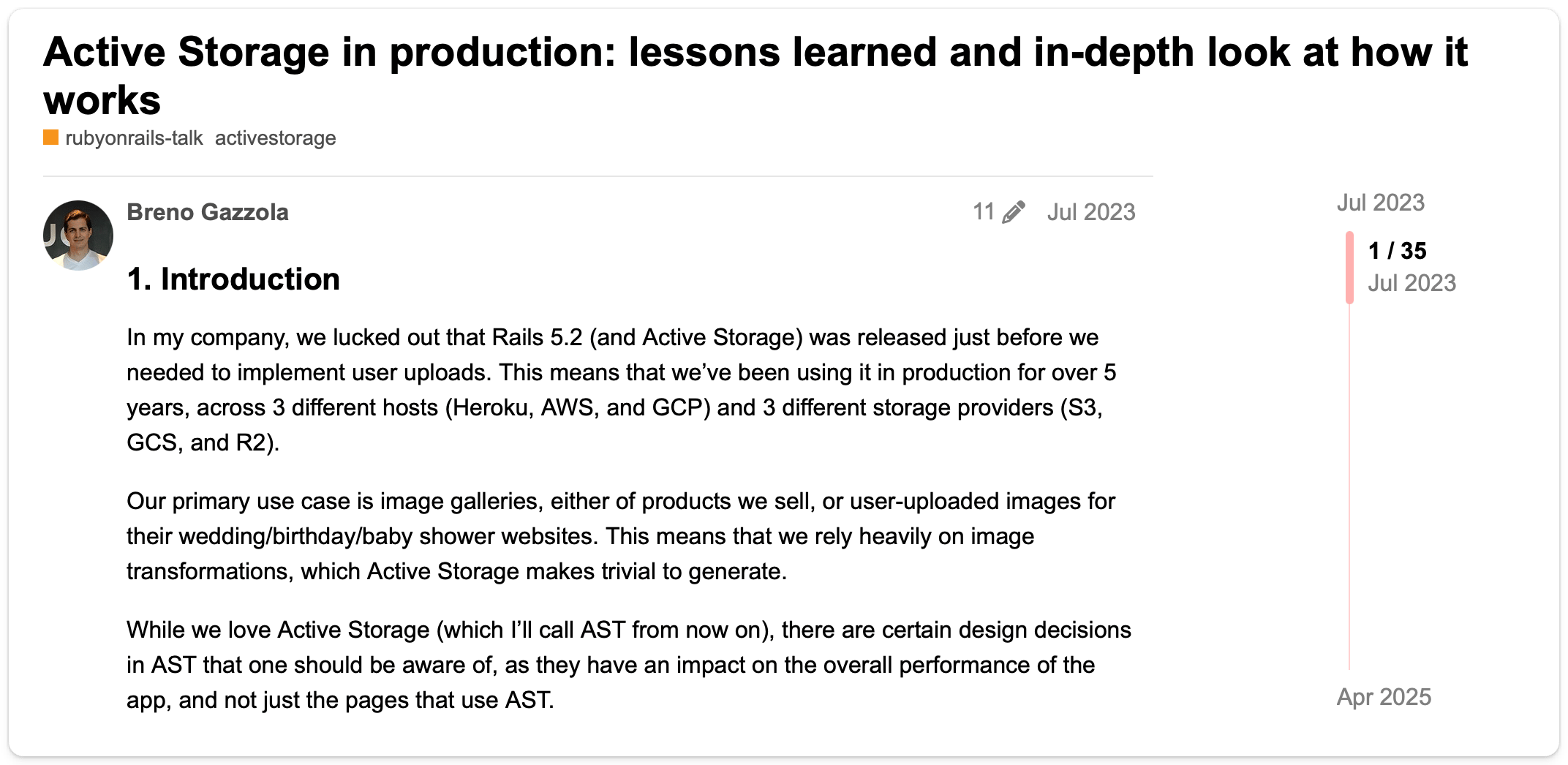Click the post date beside the pencil
This screenshot has height=765, width=1568.
[x=1090, y=212]
